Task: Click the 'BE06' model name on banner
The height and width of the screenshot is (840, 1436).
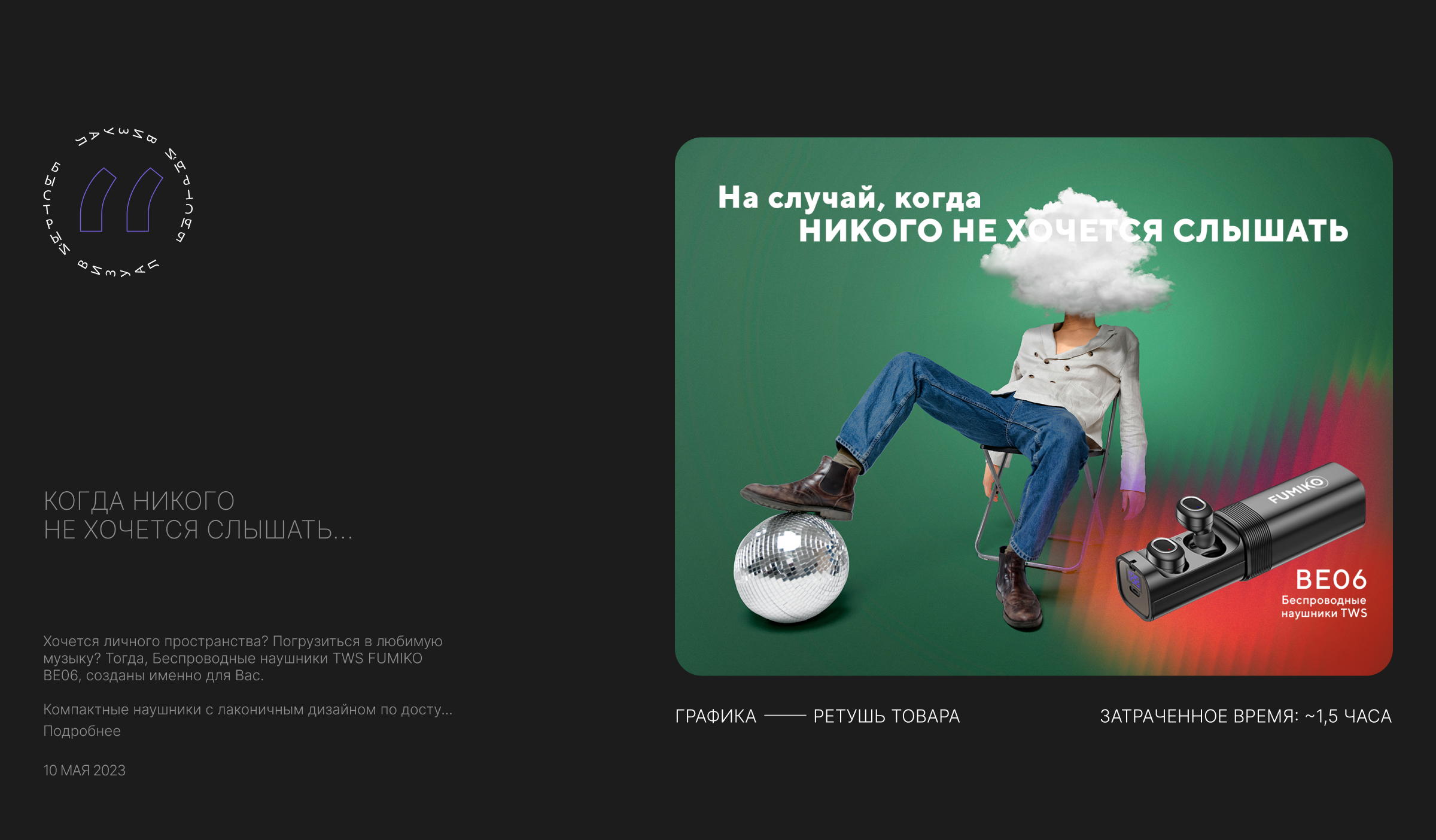Action: click(1331, 579)
